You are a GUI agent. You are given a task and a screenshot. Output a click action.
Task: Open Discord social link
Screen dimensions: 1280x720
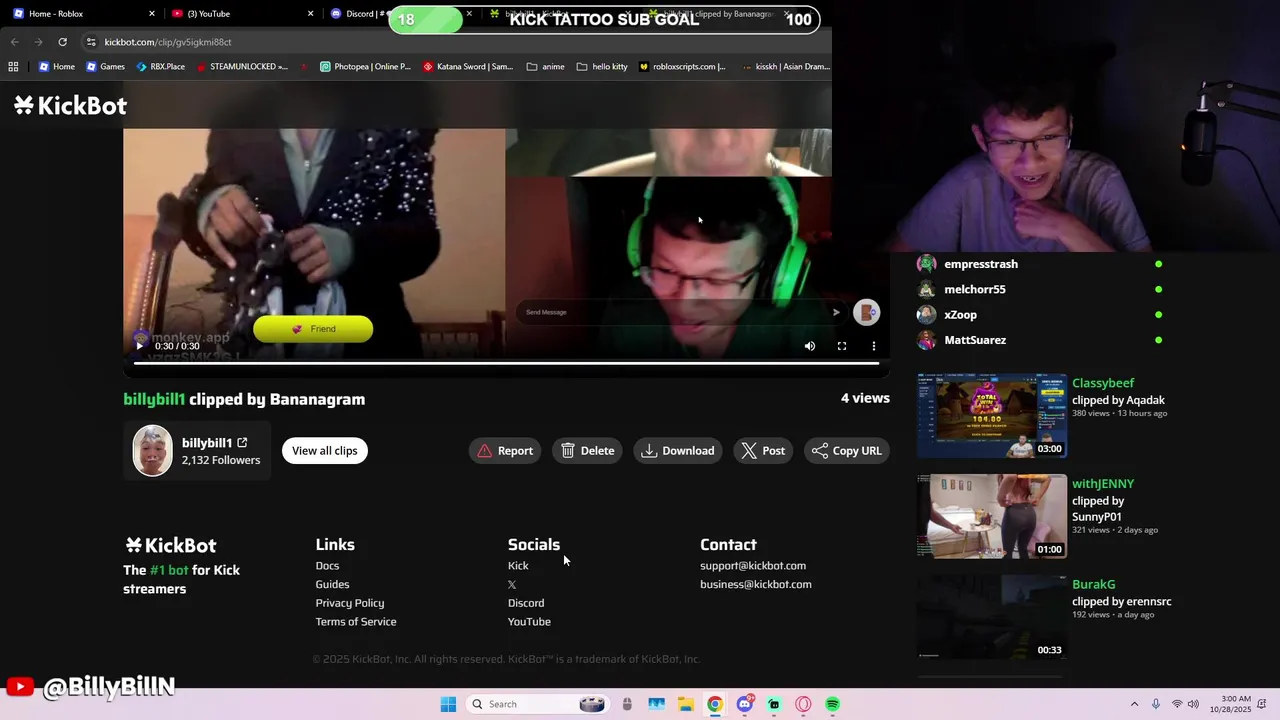point(526,603)
